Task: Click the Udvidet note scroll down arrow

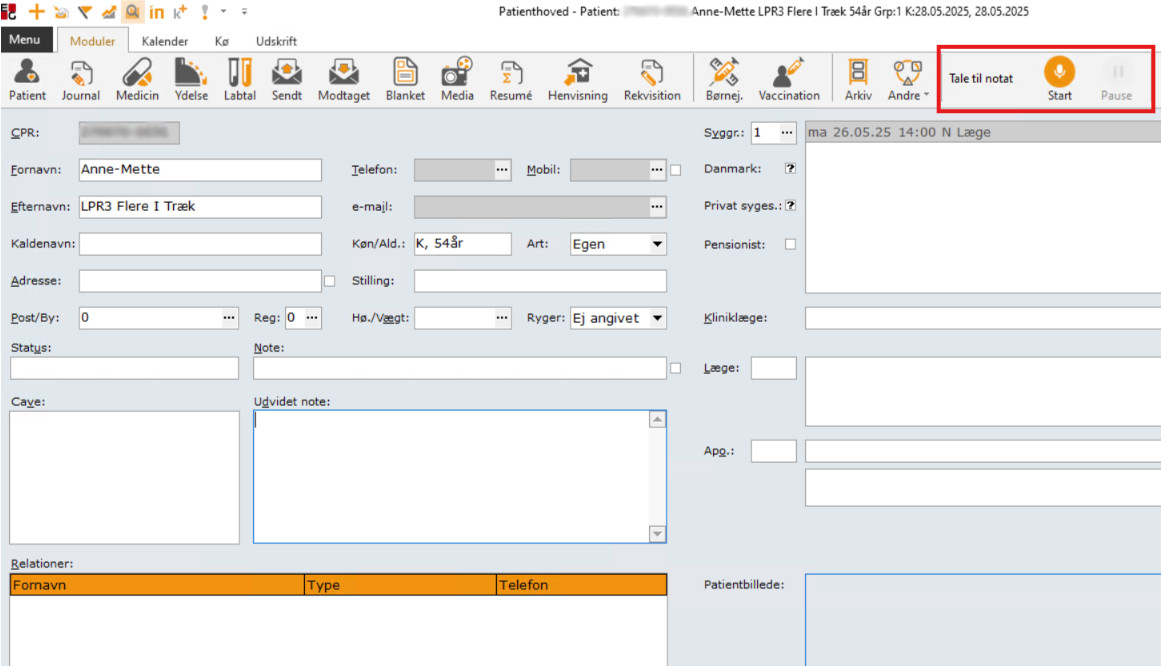Action: (657, 533)
